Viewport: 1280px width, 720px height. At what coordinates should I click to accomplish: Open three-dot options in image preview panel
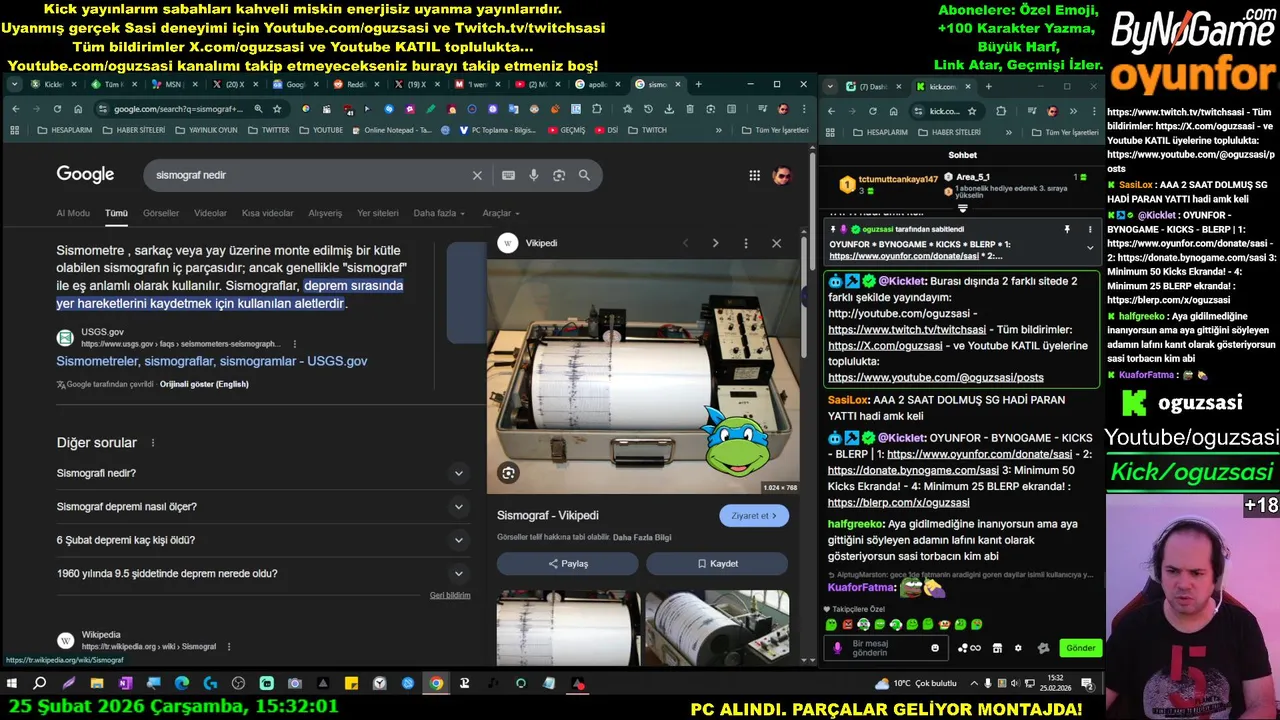(x=745, y=243)
